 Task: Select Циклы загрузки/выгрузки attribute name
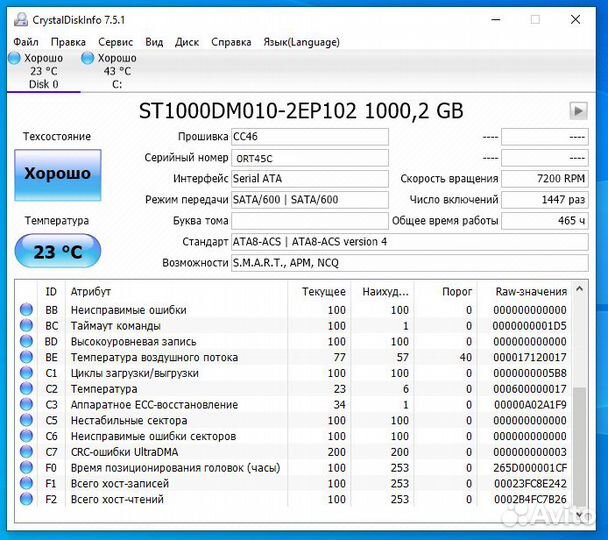[x=135, y=373]
